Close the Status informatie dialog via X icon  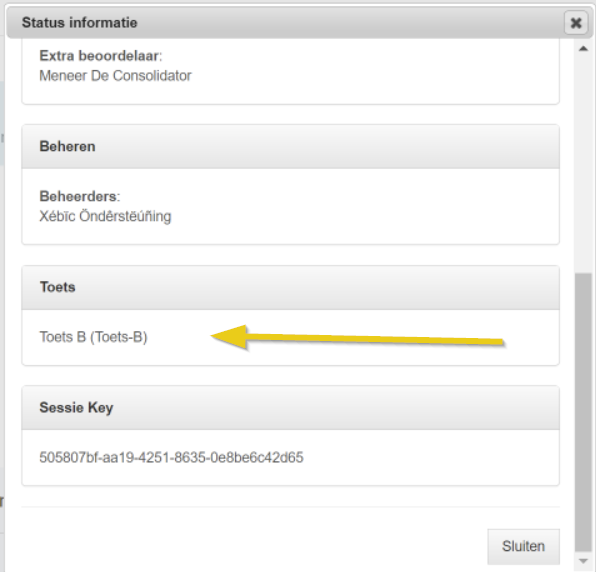point(575,23)
